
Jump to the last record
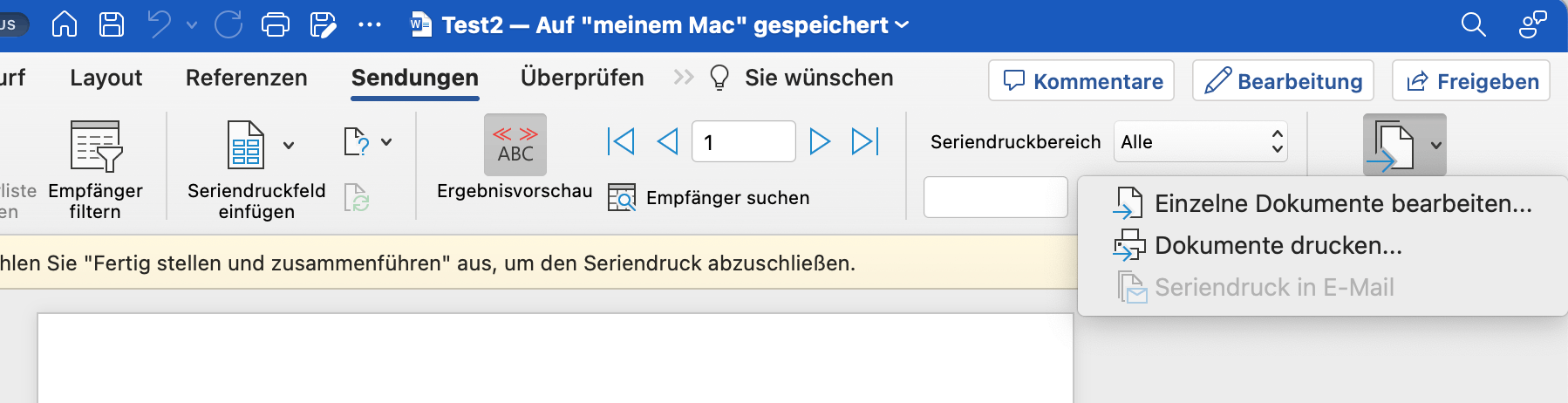pos(865,141)
